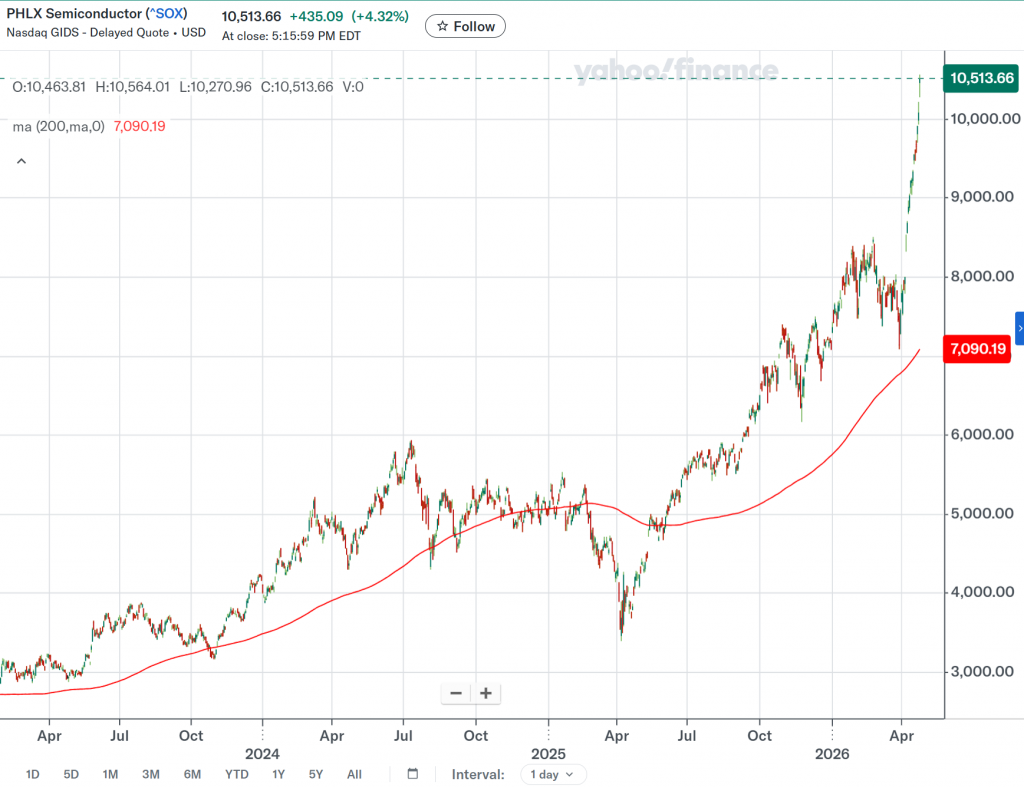The width and height of the screenshot is (1024, 788).
Task: Switch chart to the 1M range
Action: pyautogui.click(x=110, y=774)
